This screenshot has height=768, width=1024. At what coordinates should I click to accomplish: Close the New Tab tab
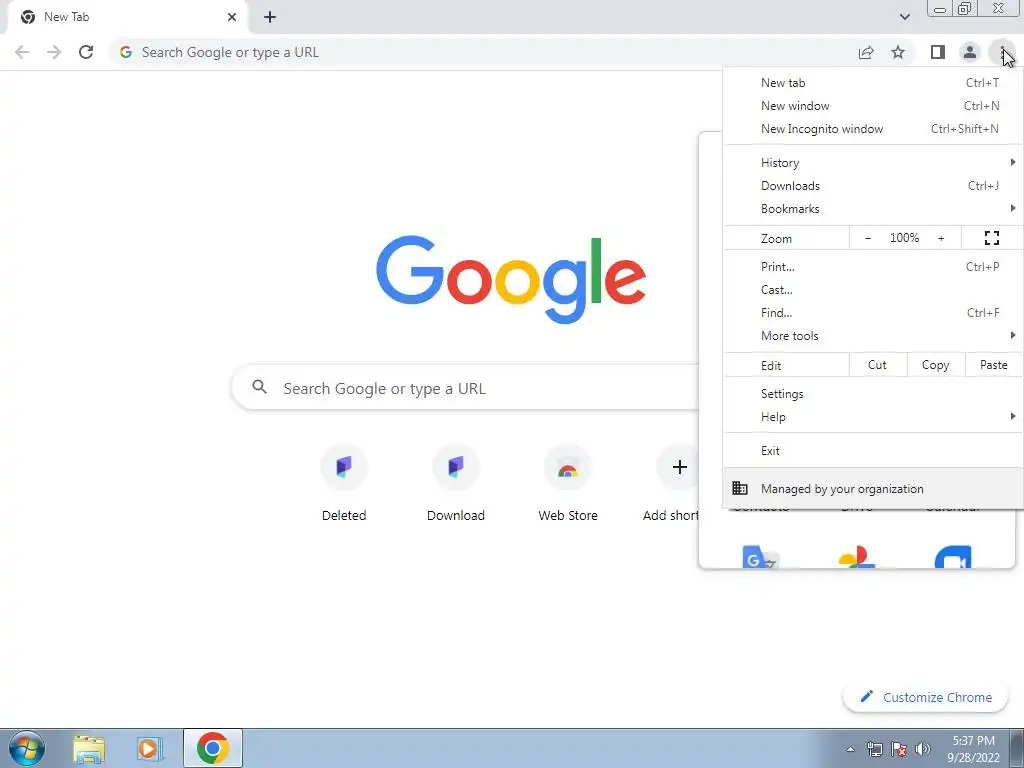pos(232,17)
